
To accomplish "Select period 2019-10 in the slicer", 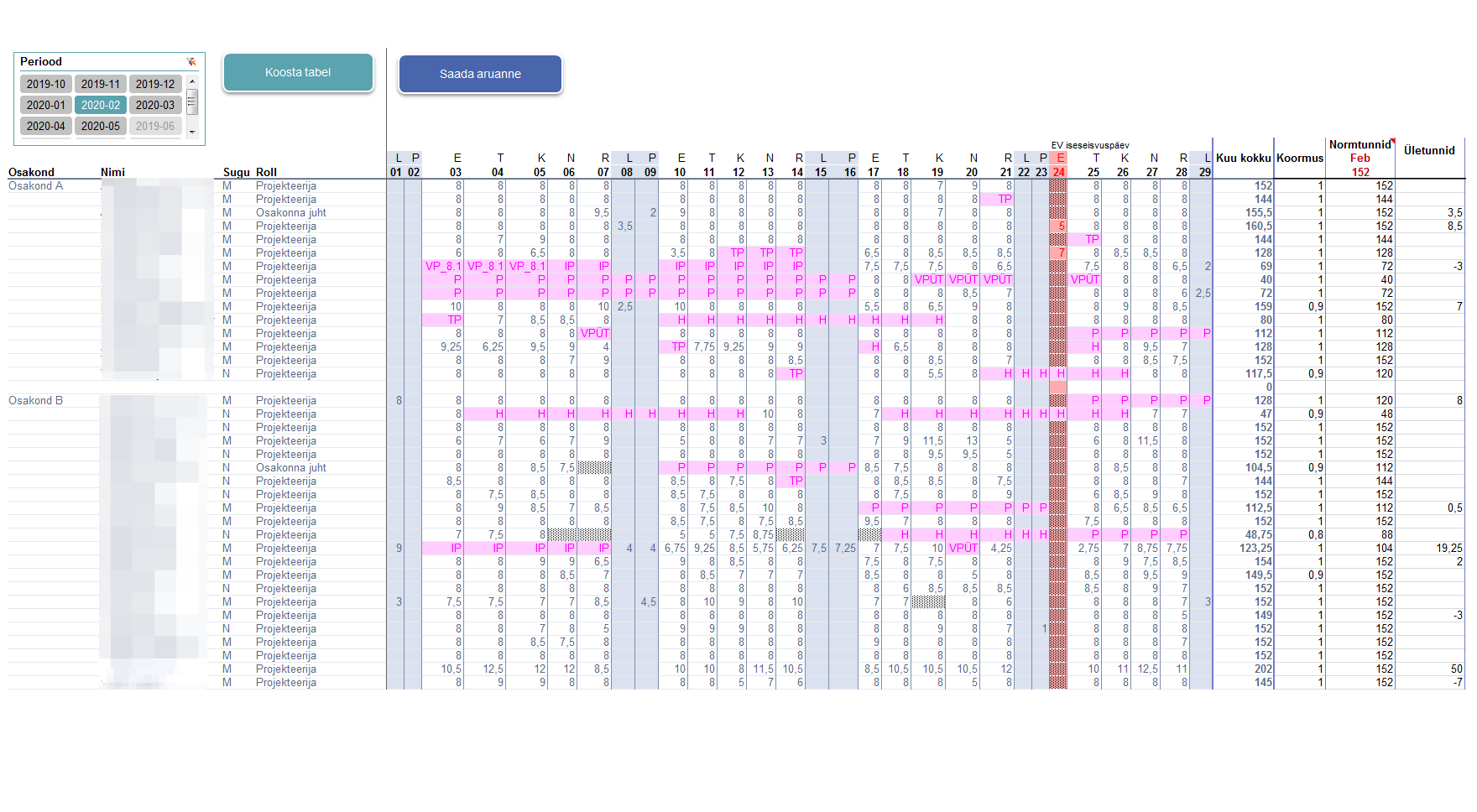I will click(46, 84).
